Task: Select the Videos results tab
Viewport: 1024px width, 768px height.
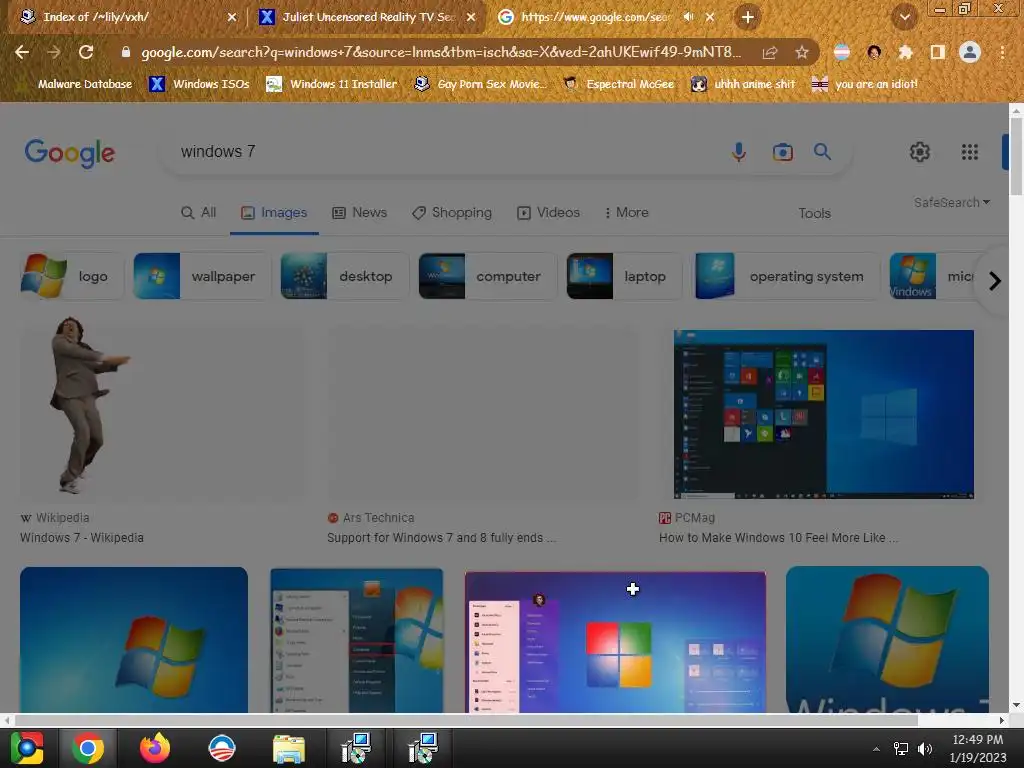Action: coord(548,213)
